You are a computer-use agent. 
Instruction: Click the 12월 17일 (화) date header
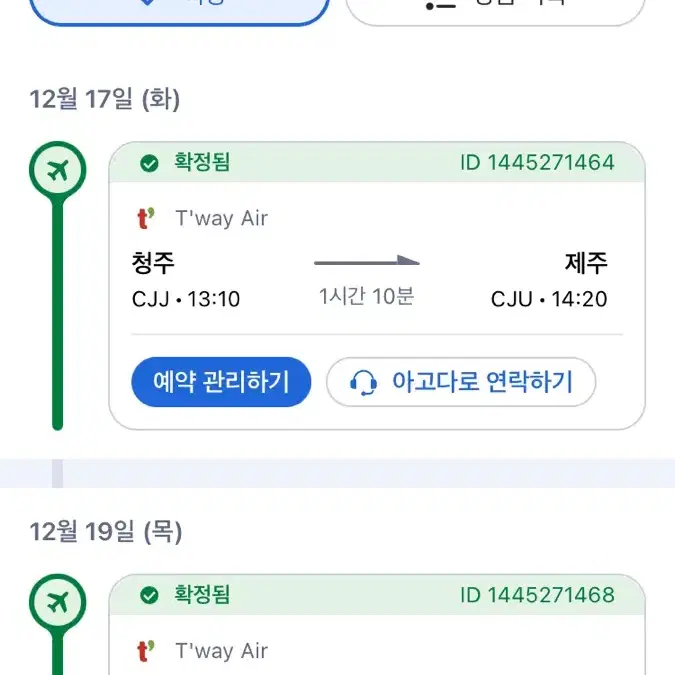(x=105, y=99)
